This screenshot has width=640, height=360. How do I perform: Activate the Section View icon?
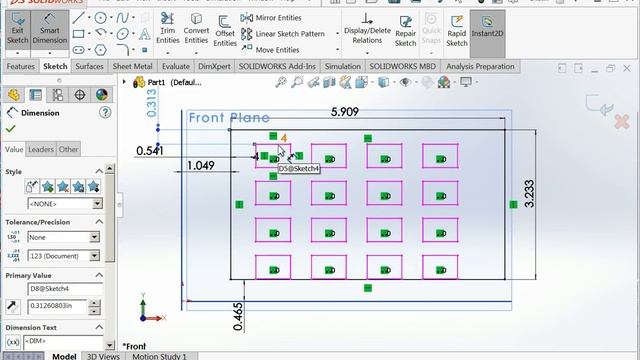click(x=329, y=82)
